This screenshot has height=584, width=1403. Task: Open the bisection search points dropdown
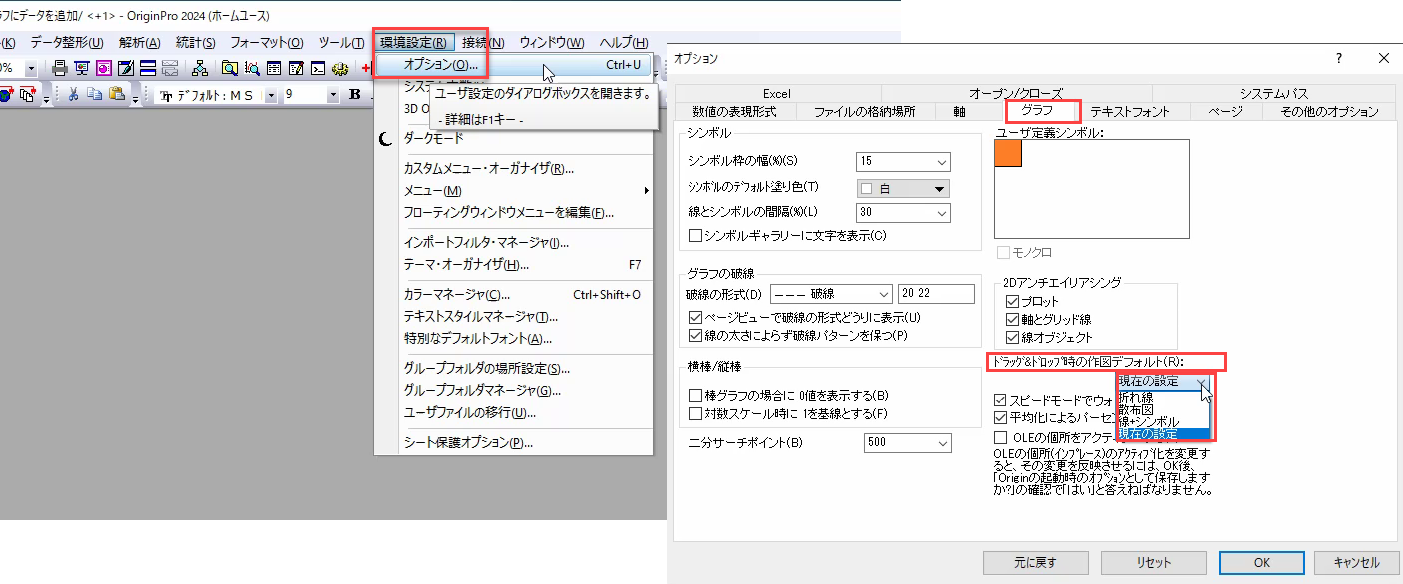(x=941, y=442)
